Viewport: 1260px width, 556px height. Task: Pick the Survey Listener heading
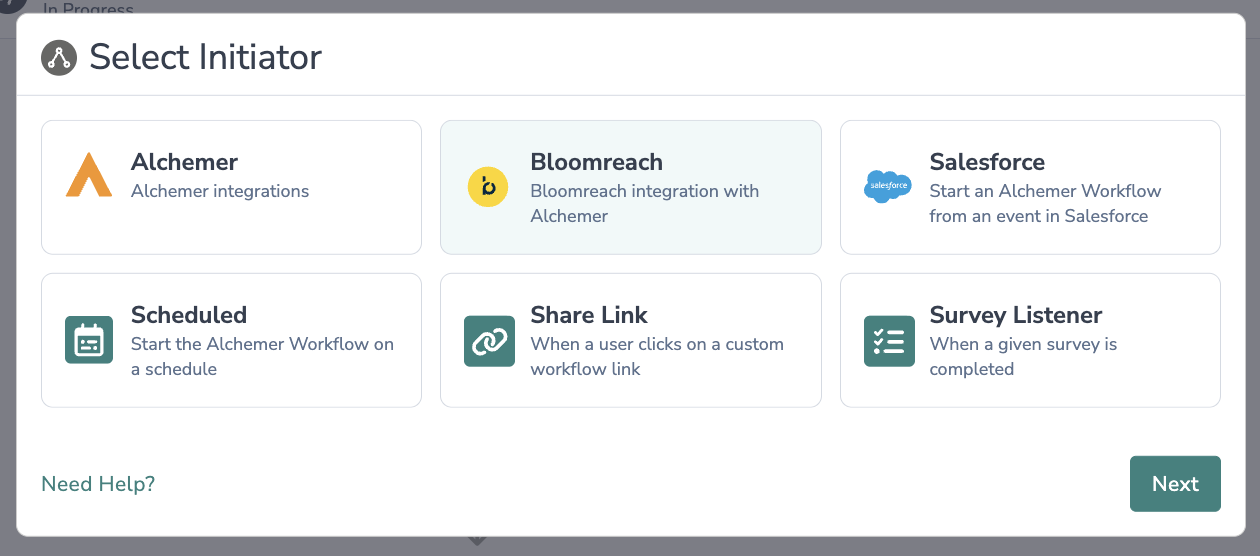pos(1015,315)
